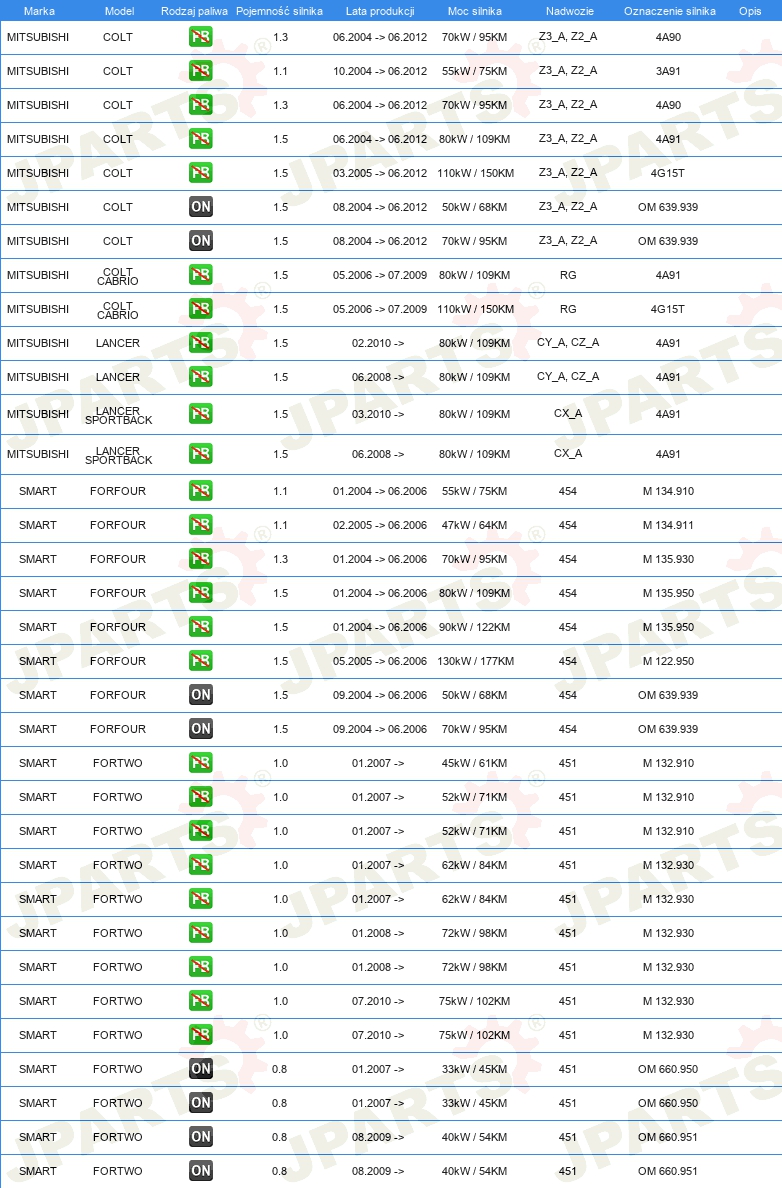
Task: Click the petrol icon for FORFOUR 90kW / 122KM
Action: point(201,627)
